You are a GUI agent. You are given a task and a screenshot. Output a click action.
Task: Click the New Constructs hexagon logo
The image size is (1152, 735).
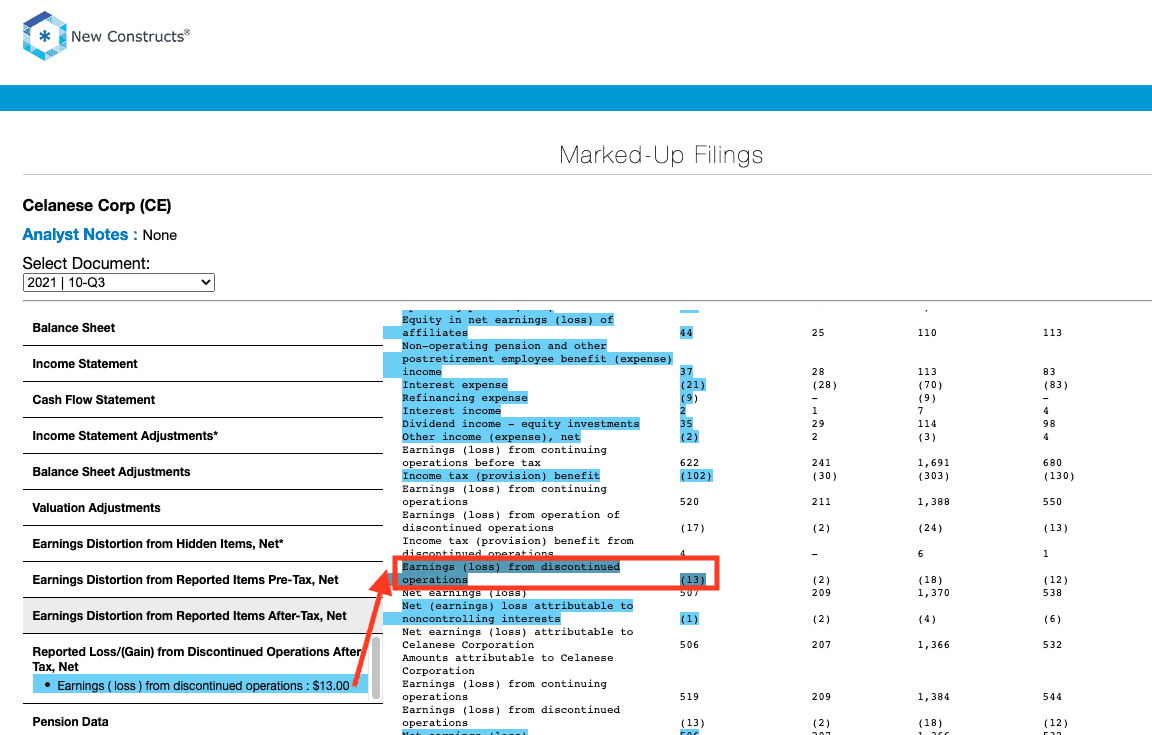pos(45,35)
